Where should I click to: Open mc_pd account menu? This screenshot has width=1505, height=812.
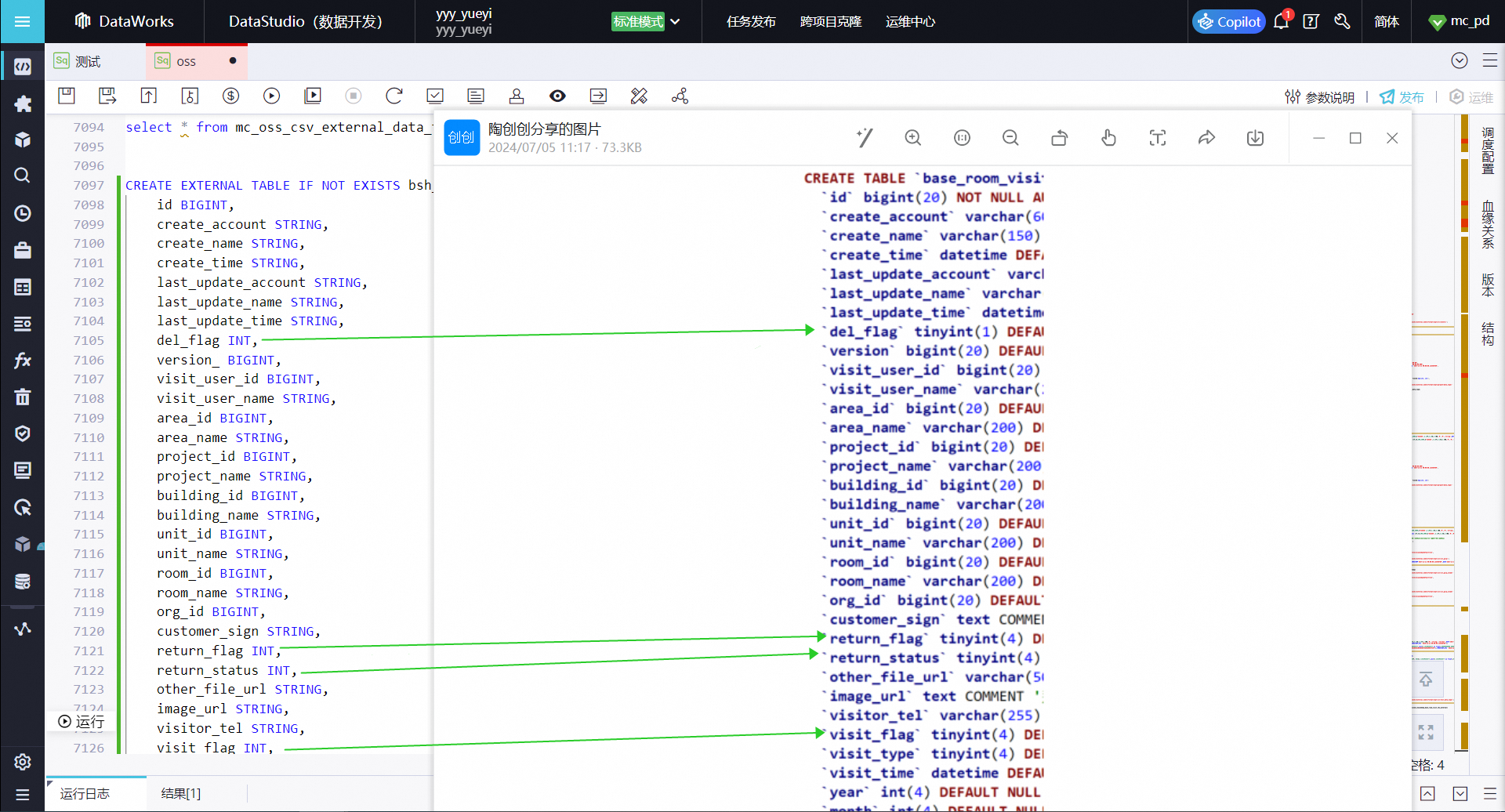[x=1459, y=21]
